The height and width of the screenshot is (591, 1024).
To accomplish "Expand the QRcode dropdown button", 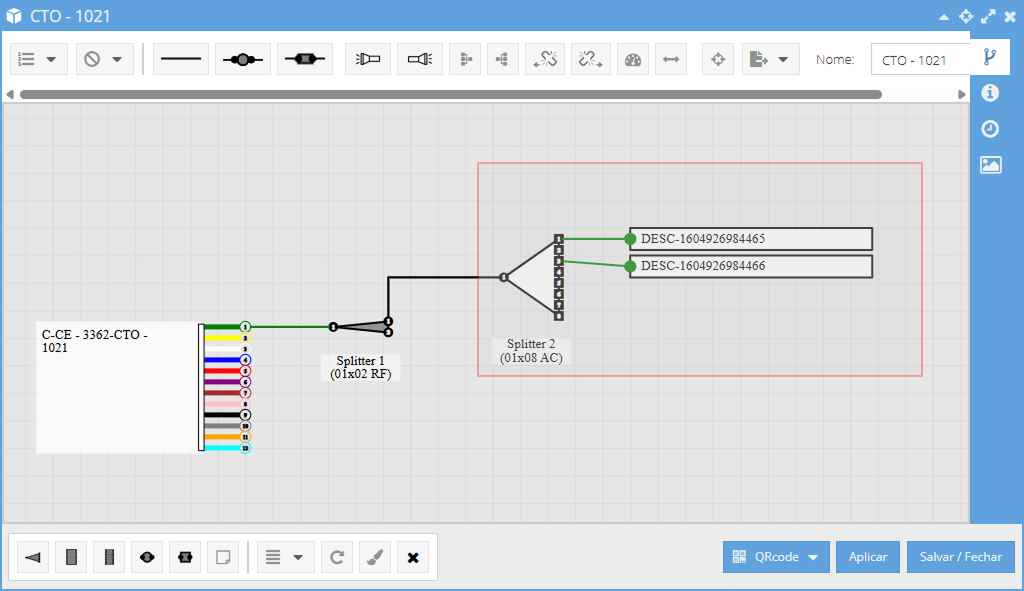I will [776, 557].
